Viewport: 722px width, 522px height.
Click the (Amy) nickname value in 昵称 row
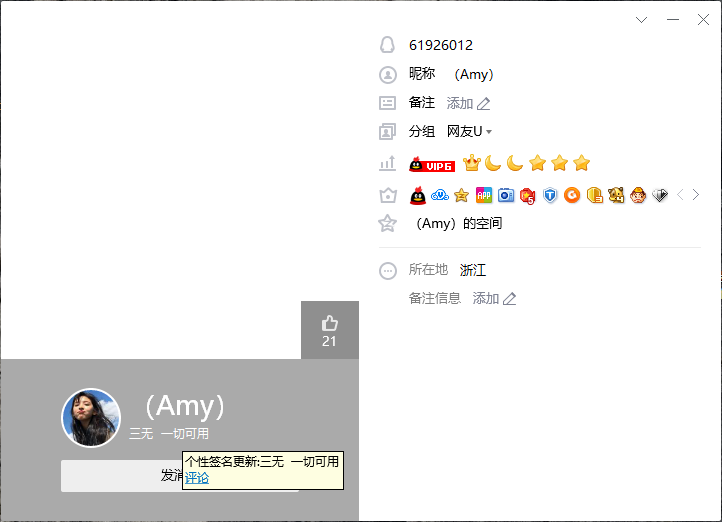pyautogui.click(x=473, y=74)
